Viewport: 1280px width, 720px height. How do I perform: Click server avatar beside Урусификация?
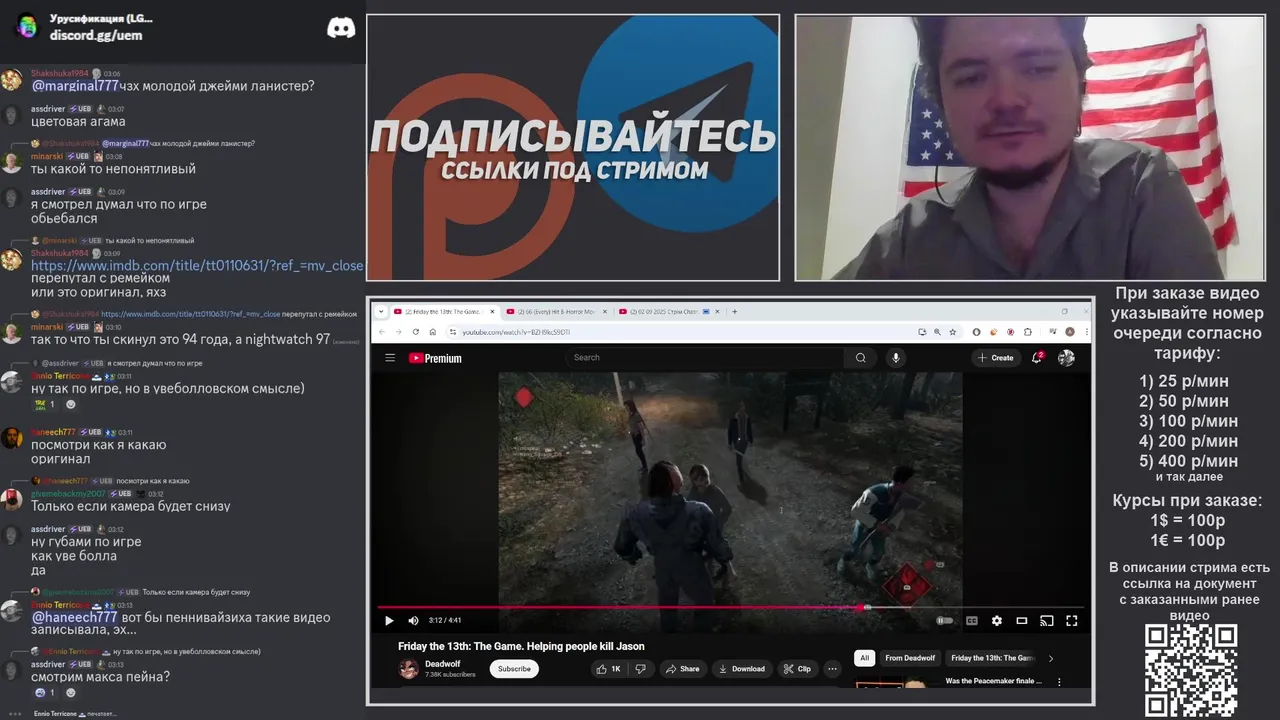(27, 27)
